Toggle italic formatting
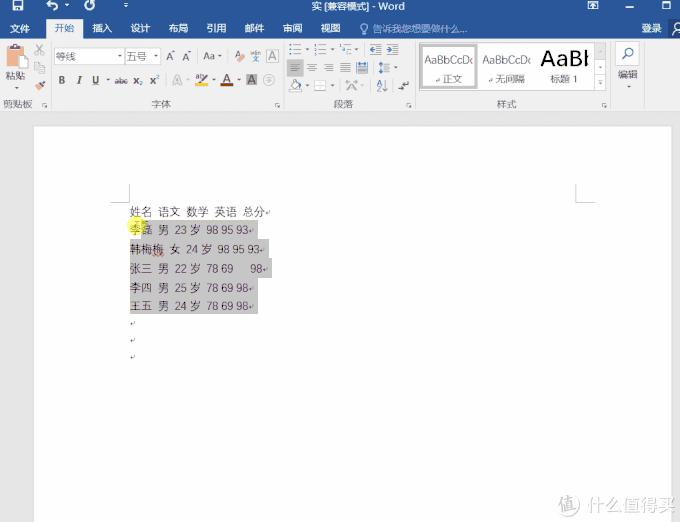680x522 pixels. click(x=79, y=80)
